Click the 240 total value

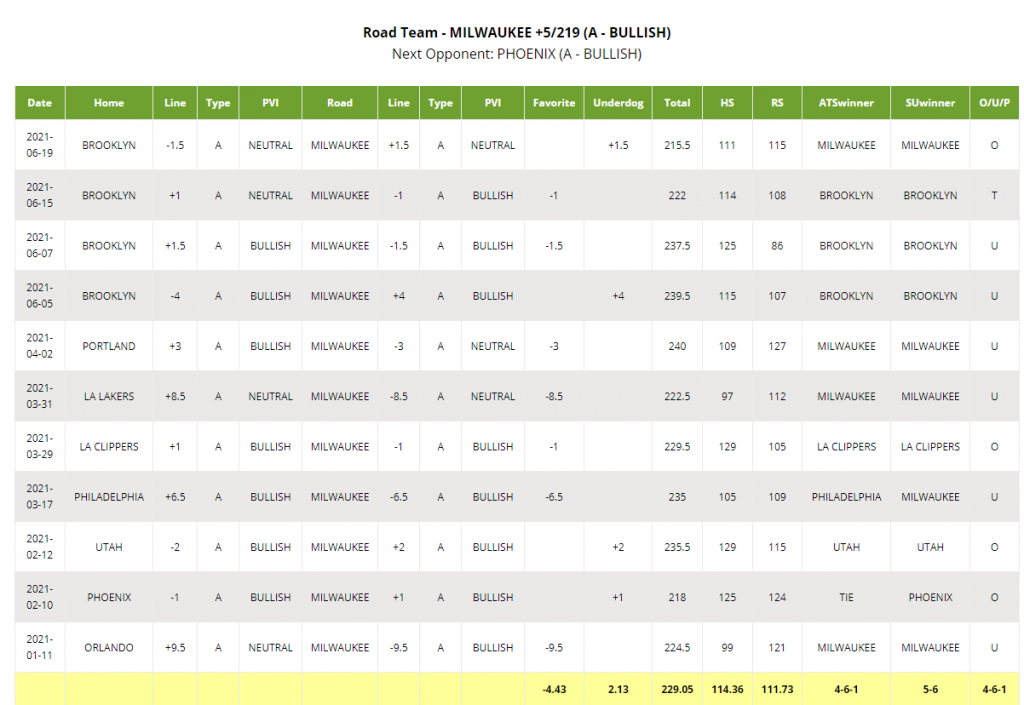click(x=677, y=346)
